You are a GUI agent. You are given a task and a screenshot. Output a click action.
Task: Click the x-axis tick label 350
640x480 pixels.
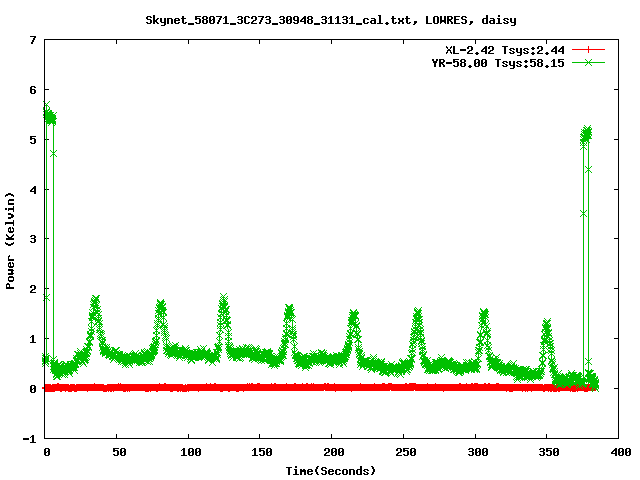[x=549, y=452]
